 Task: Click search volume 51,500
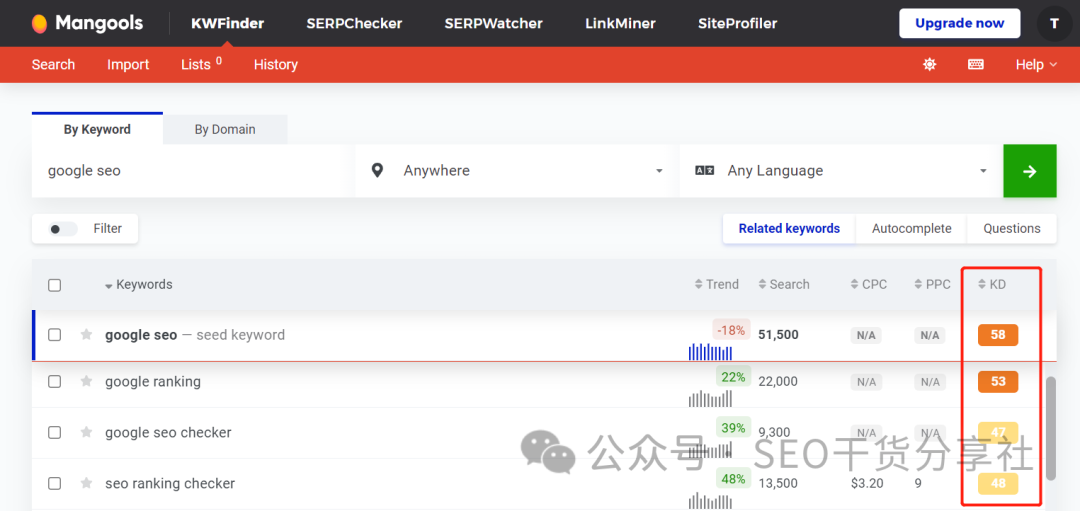coord(778,335)
